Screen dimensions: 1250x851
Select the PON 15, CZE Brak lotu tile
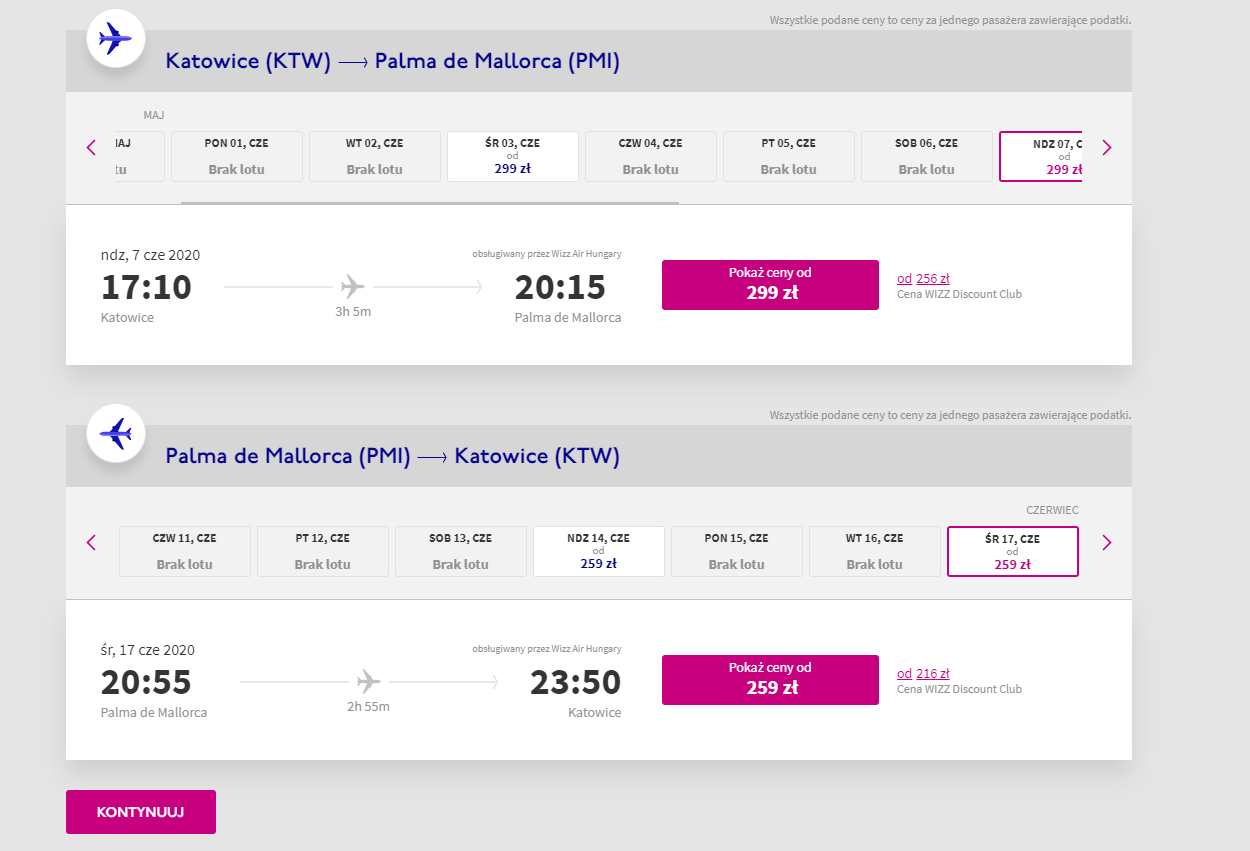[x=736, y=551]
